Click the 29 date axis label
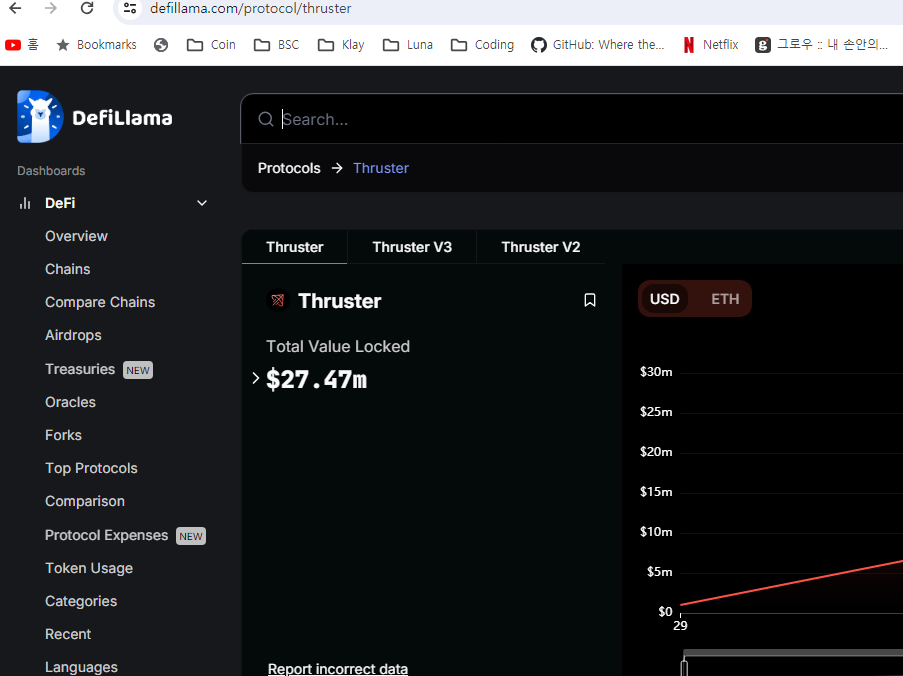The width and height of the screenshot is (903, 676). pyautogui.click(x=680, y=625)
